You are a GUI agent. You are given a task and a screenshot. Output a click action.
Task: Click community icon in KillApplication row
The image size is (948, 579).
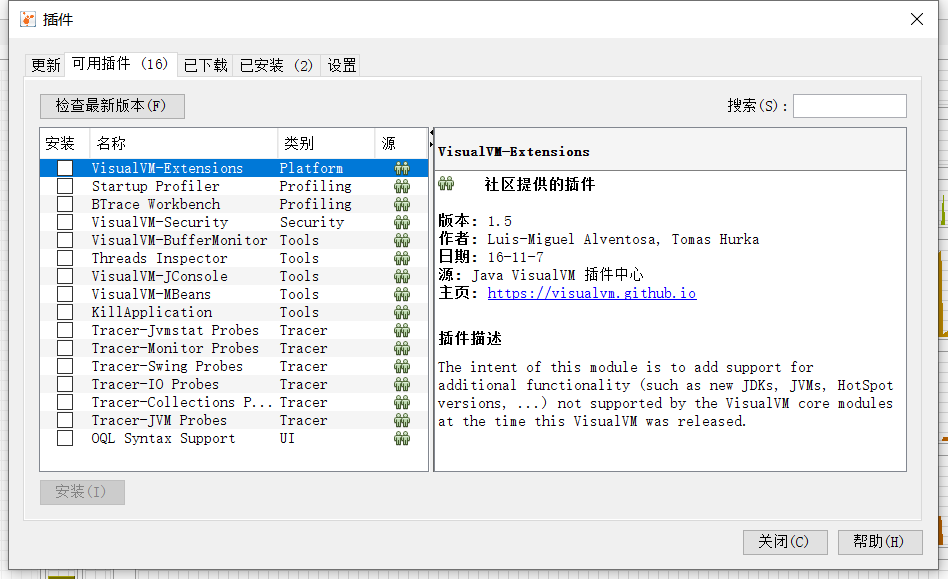402,312
